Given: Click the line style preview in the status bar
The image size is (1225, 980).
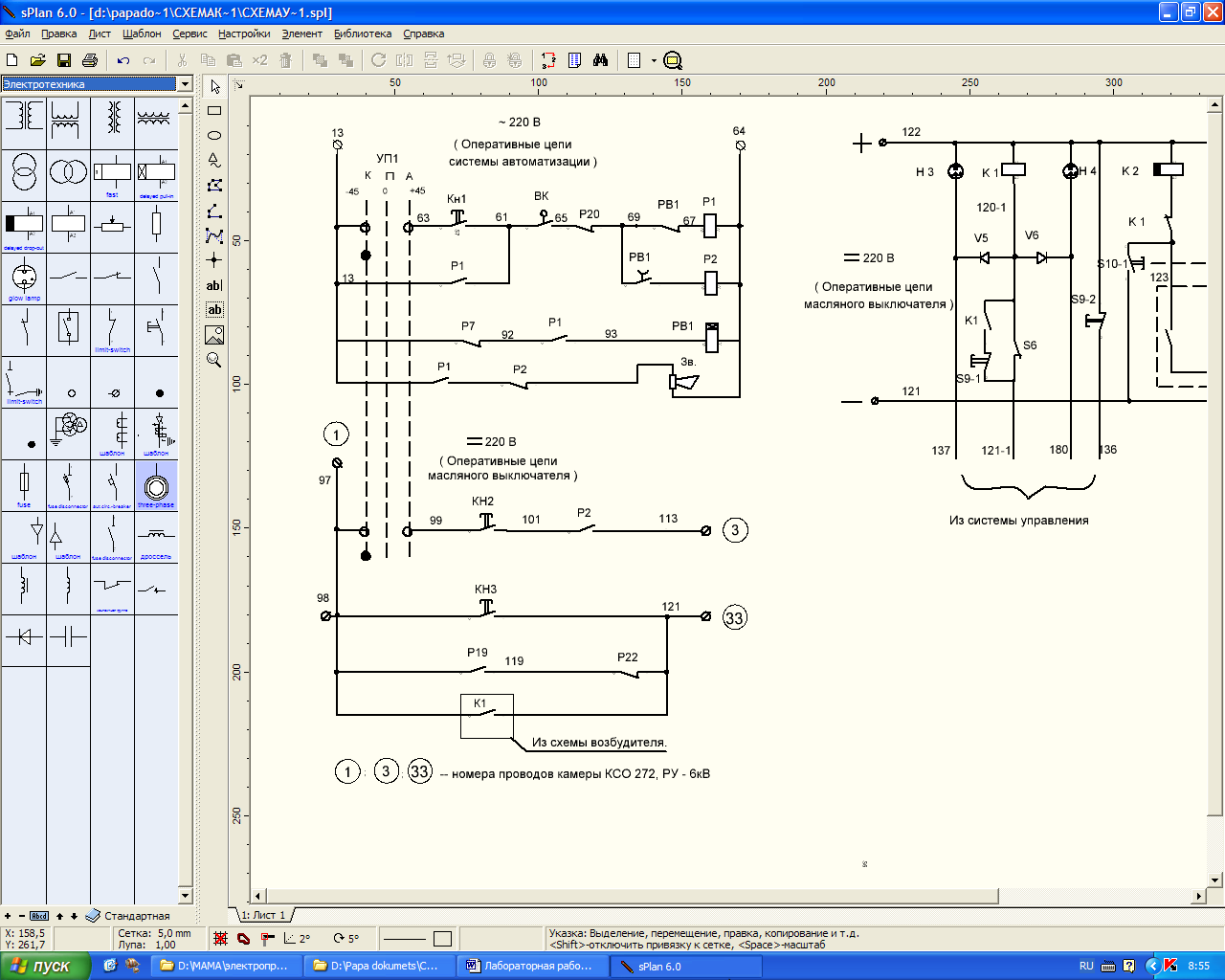Looking at the screenshot, I should click(x=404, y=939).
